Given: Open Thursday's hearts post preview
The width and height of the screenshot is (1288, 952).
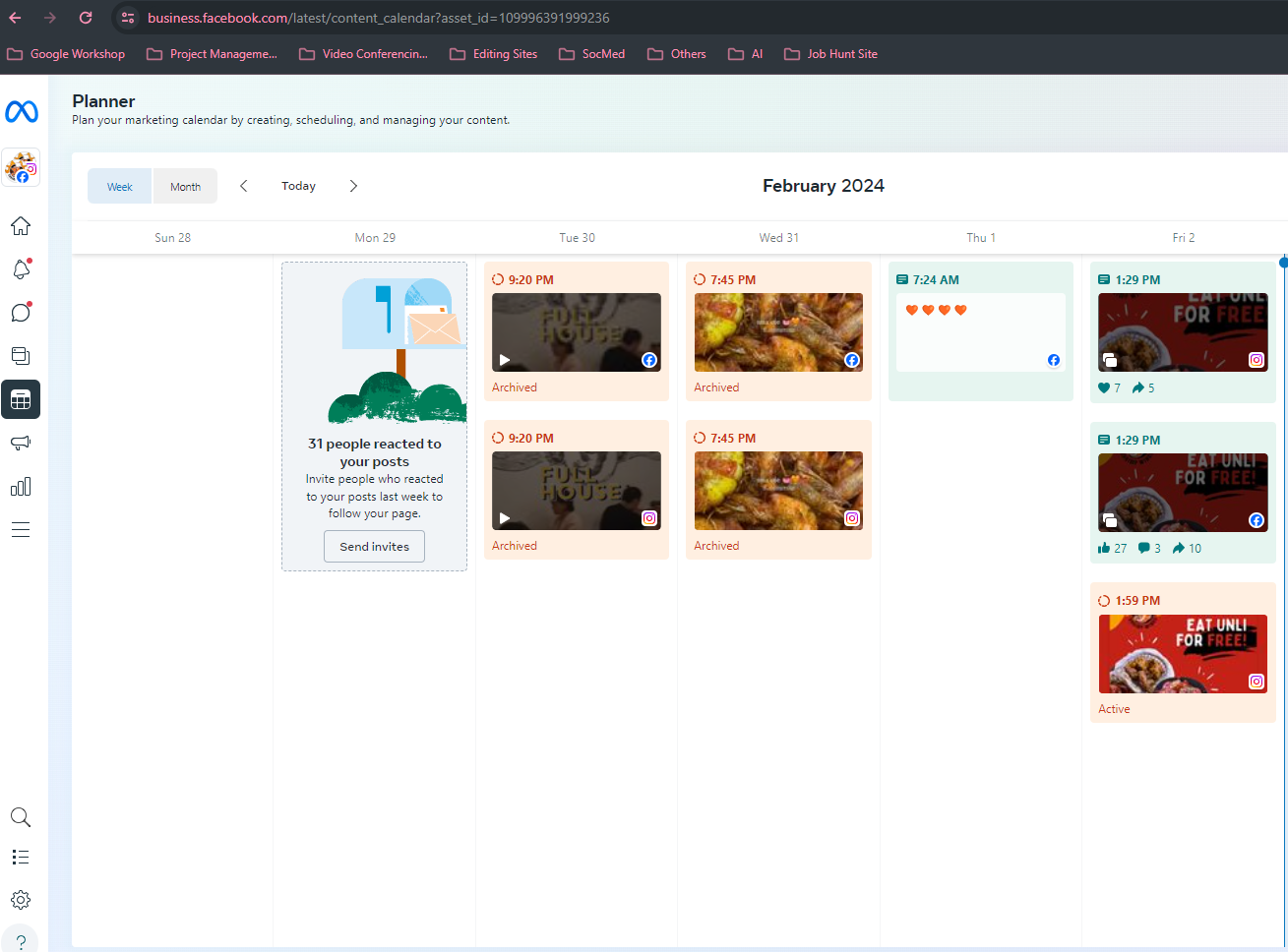Looking at the screenshot, I should click(981, 332).
